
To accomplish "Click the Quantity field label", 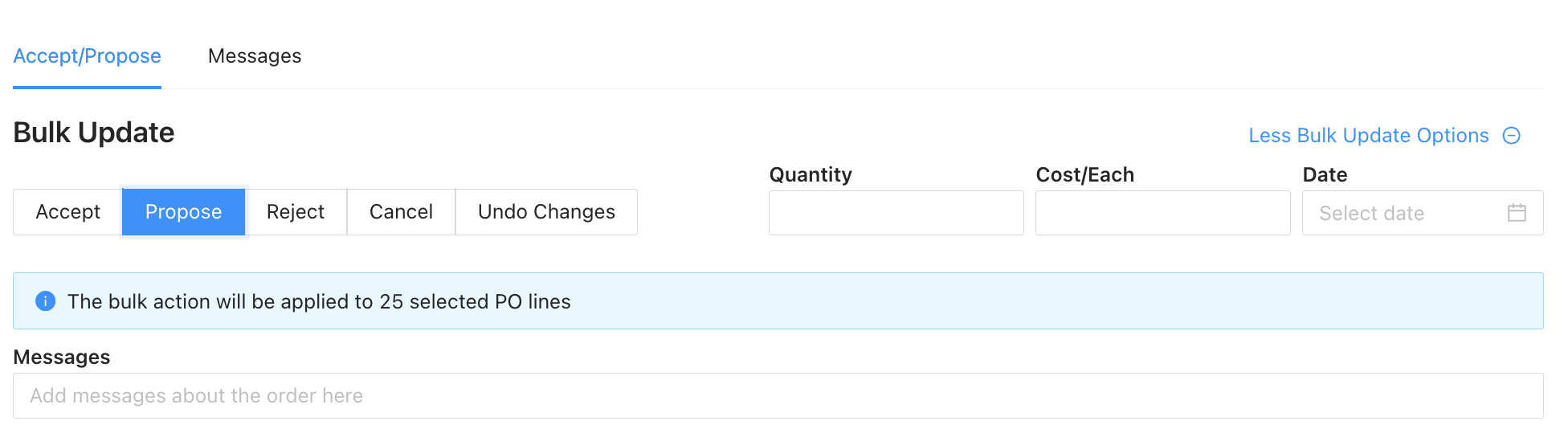I will coord(811,174).
